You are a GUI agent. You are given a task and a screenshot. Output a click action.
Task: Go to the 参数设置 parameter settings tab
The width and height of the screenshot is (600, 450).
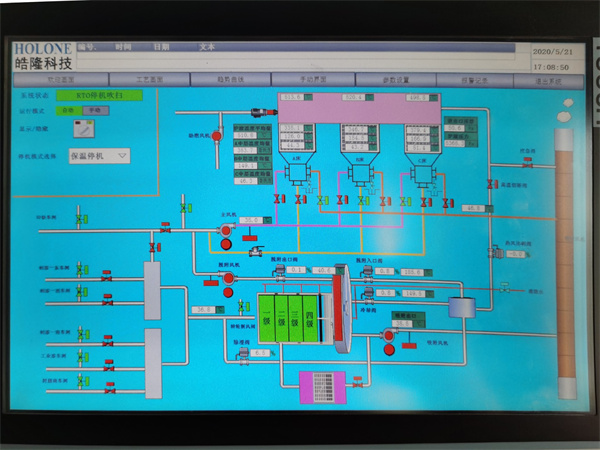pos(396,77)
